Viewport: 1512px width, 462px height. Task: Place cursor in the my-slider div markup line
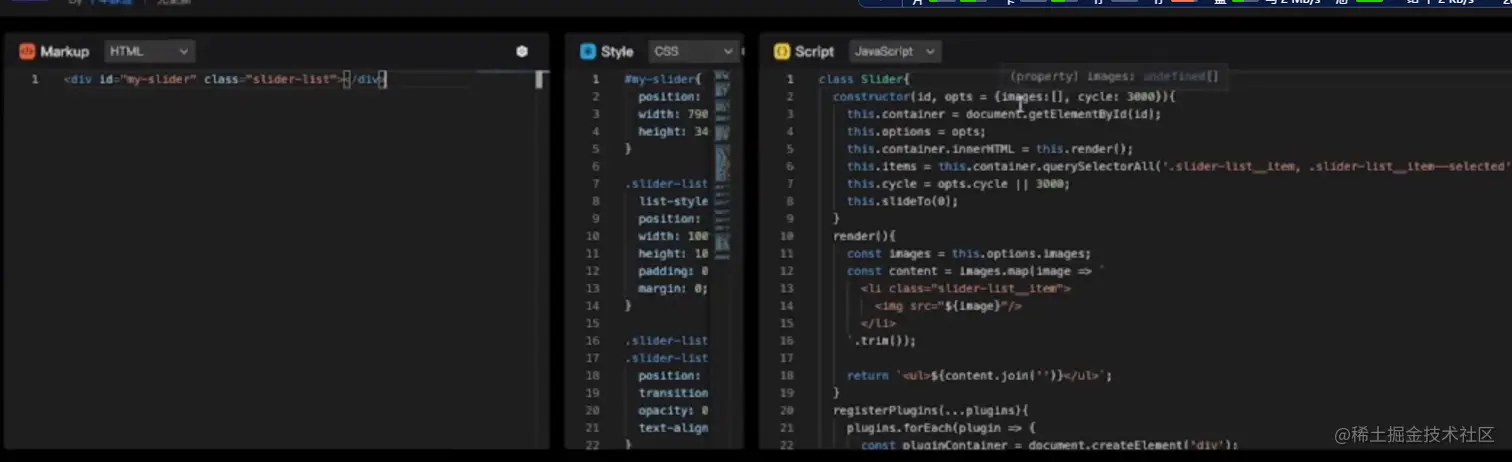pos(224,79)
